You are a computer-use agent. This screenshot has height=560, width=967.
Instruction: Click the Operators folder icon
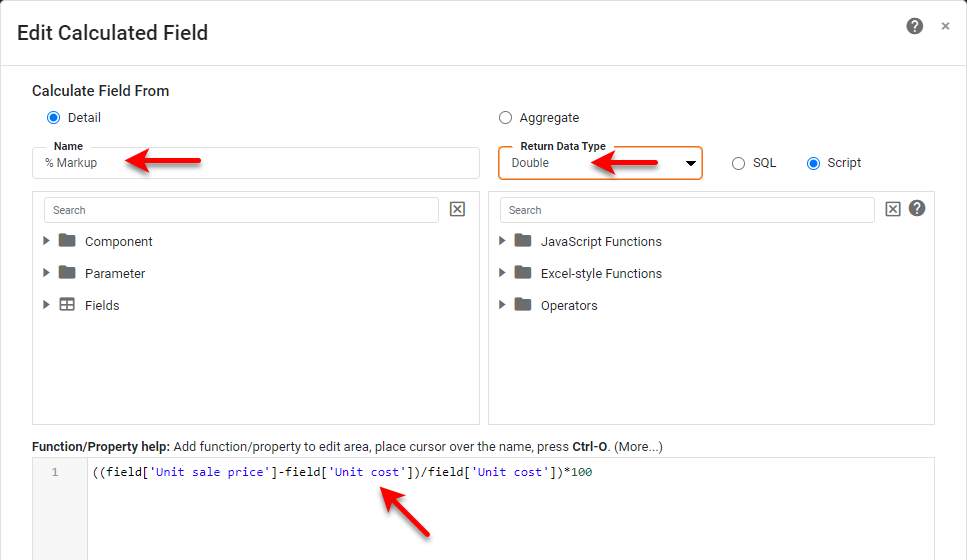[x=523, y=304]
